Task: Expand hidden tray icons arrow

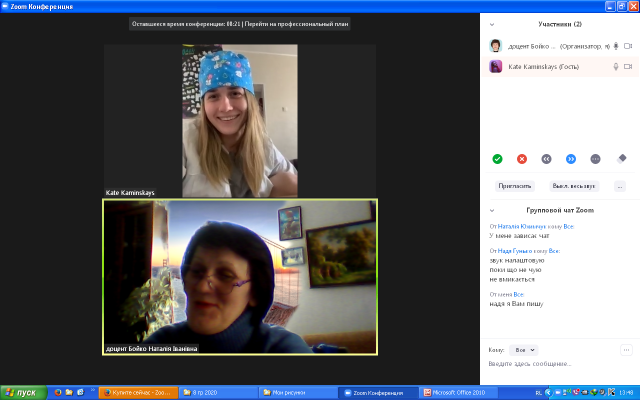Action: (x=548, y=393)
